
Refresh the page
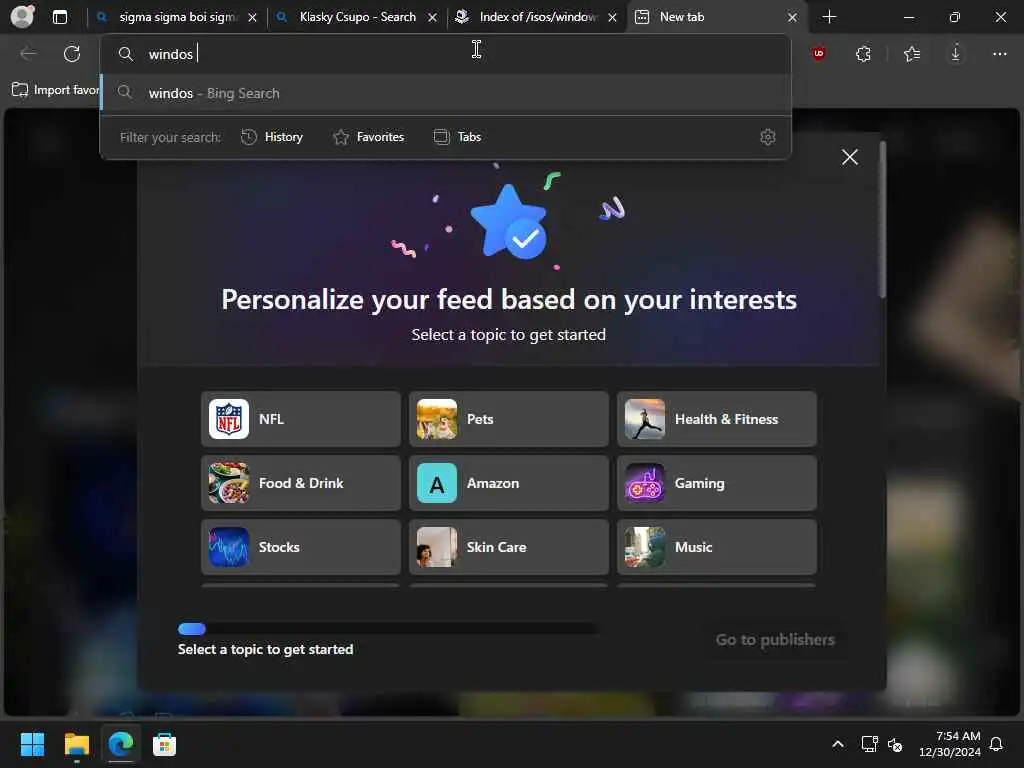[72, 54]
